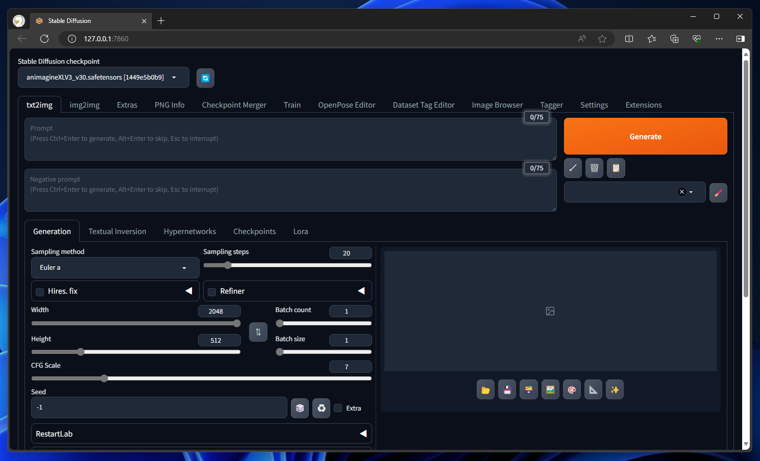The image size is (760, 461).
Task: Click the Sampling steps number box
Action: click(350, 253)
